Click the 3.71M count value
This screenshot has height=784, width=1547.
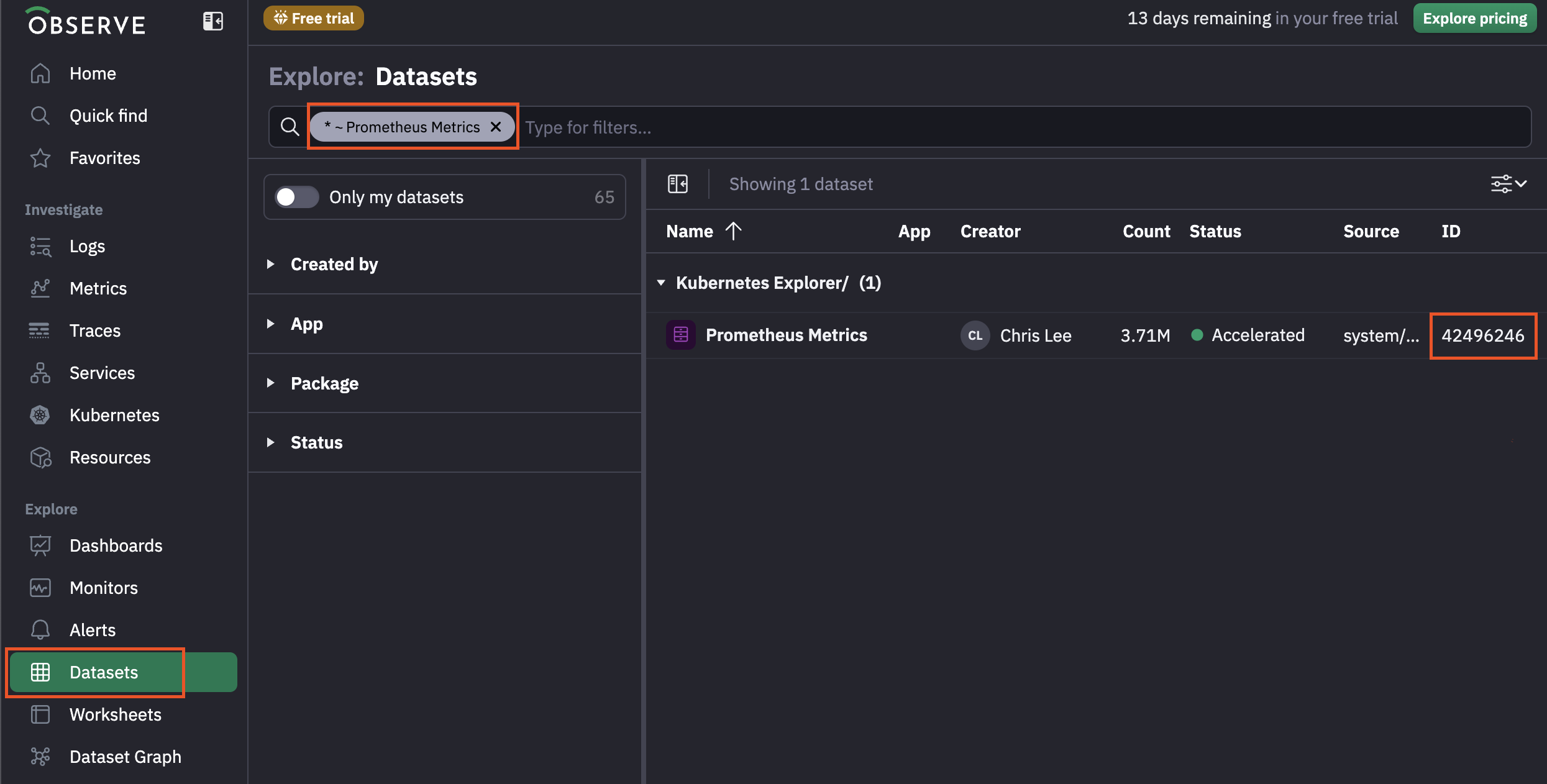pyautogui.click(x=1145, y=335)
